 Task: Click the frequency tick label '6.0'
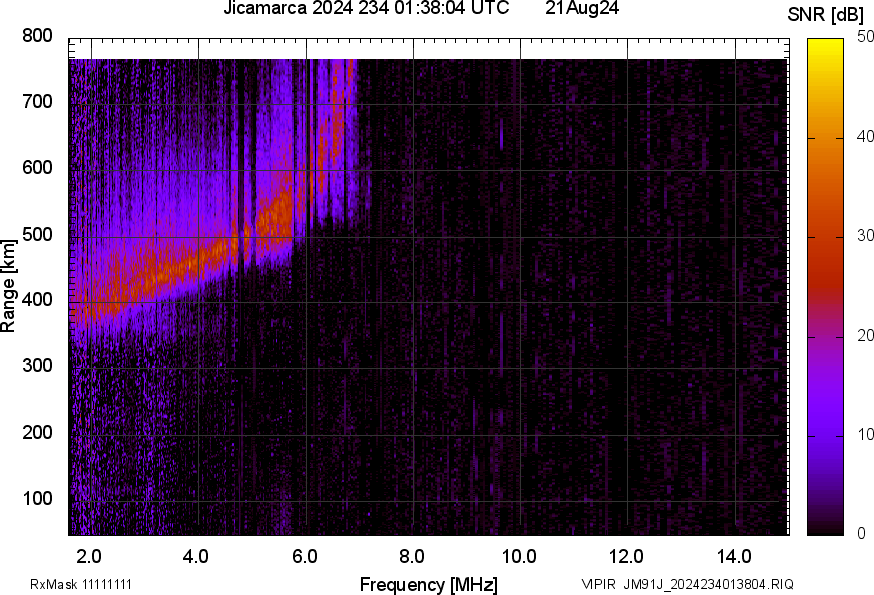coord(304,557)
